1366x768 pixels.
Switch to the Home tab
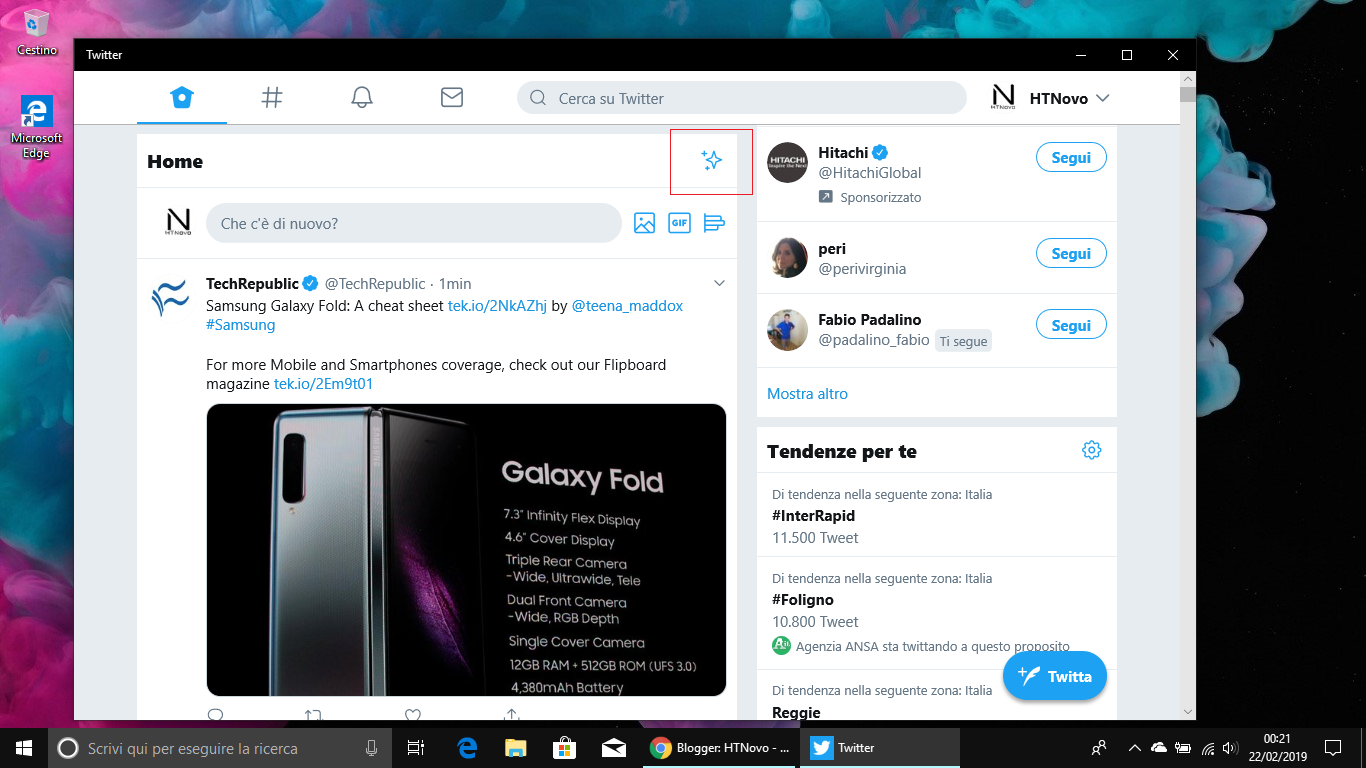(182, 97)
